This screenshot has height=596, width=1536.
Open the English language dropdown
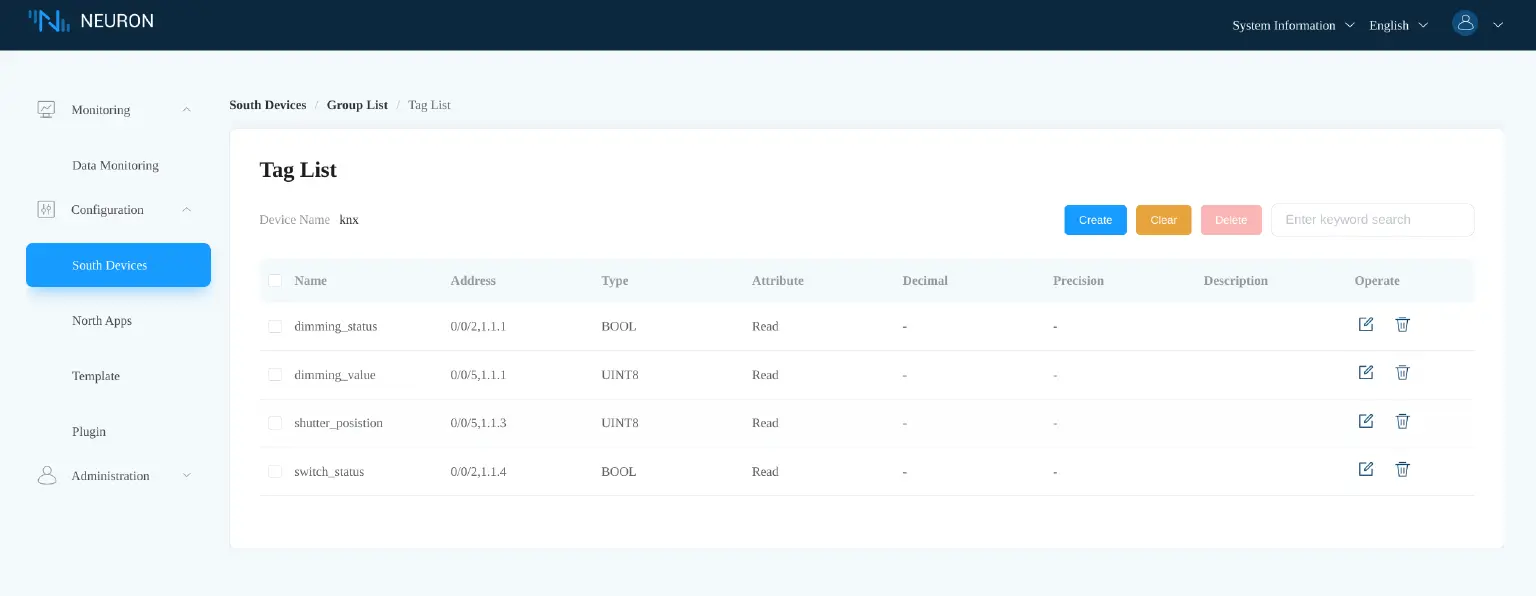[1397, 25]
